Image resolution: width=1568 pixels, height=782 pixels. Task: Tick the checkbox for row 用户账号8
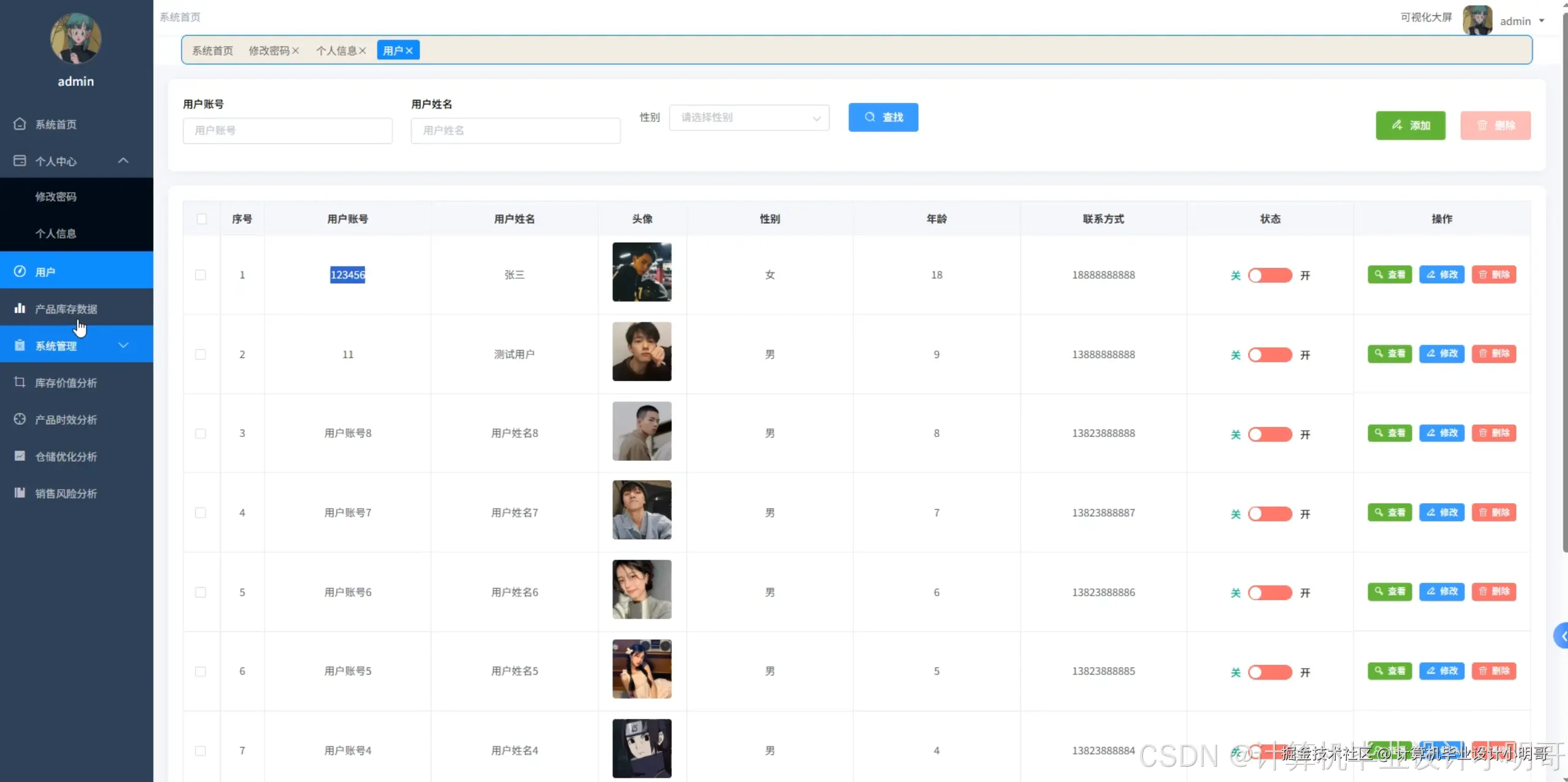[200, 433]
